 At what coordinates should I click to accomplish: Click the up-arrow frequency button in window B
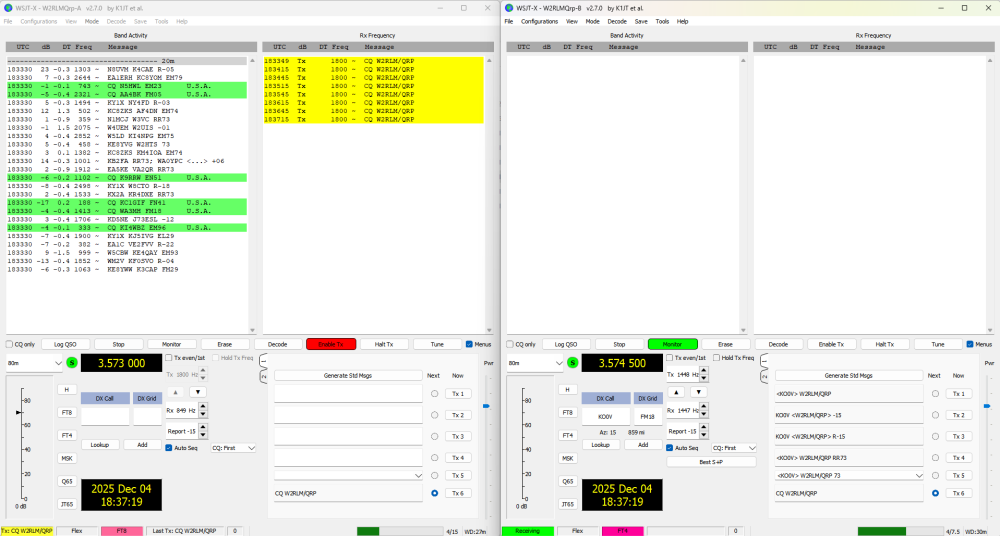(x=676, y=392)
